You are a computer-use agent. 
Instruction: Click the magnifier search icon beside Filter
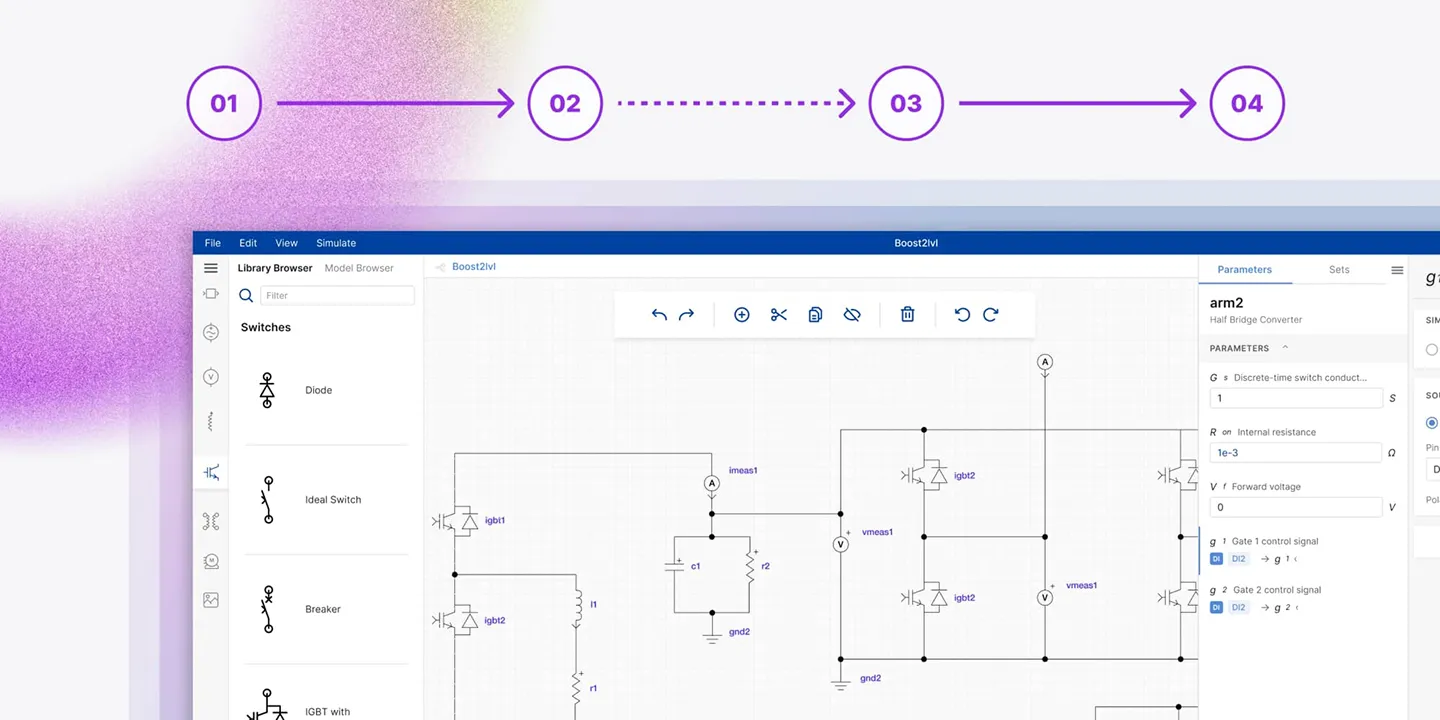(x=246, y=296)
